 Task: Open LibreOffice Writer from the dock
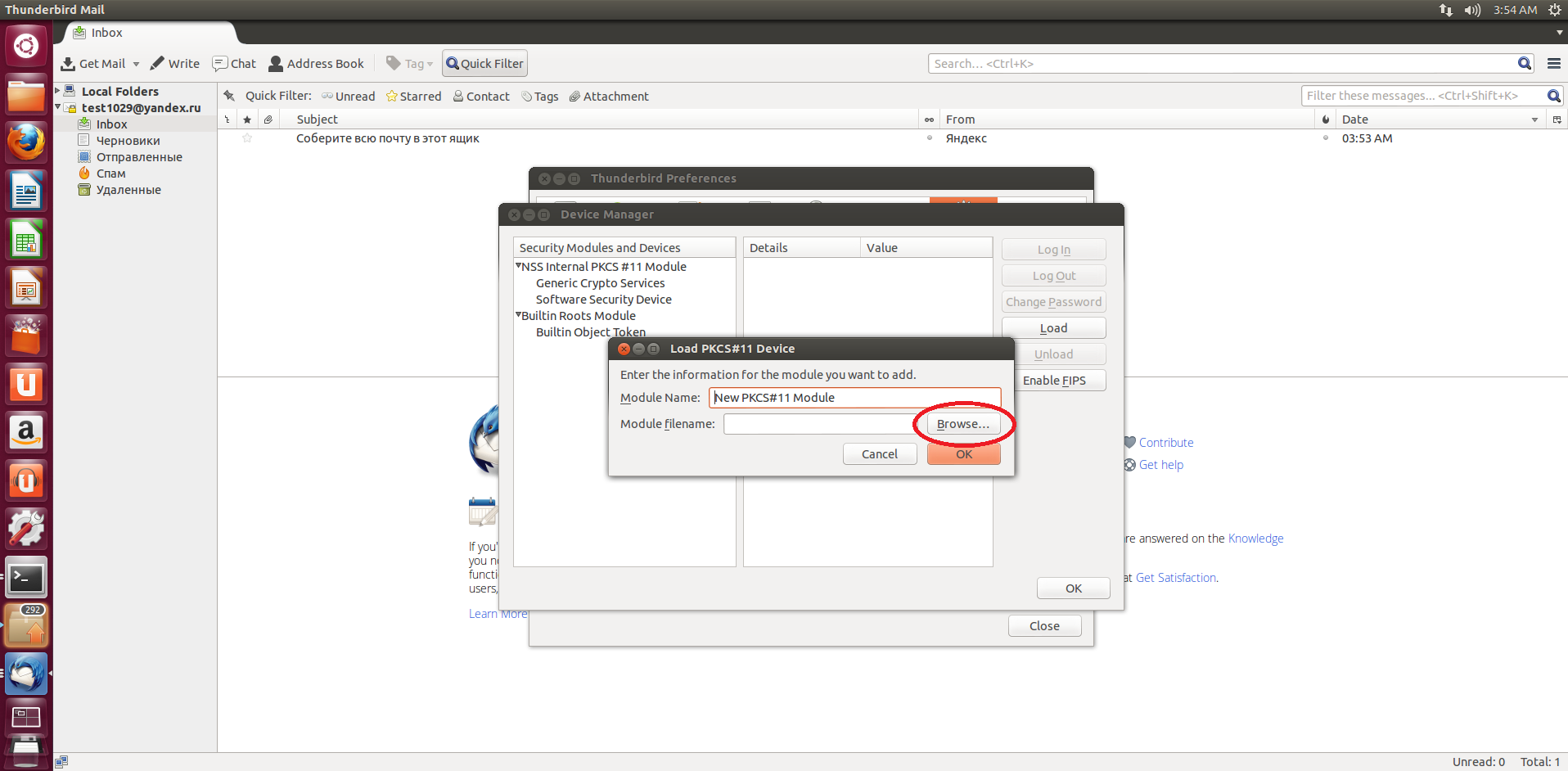point(26,192)
